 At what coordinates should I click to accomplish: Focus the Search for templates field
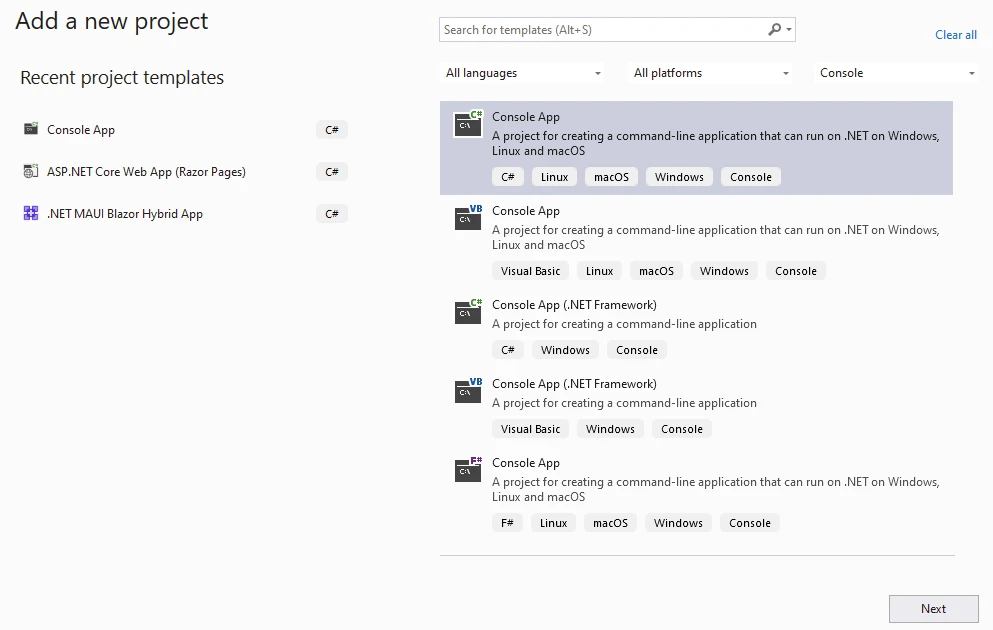click(600, 30)
